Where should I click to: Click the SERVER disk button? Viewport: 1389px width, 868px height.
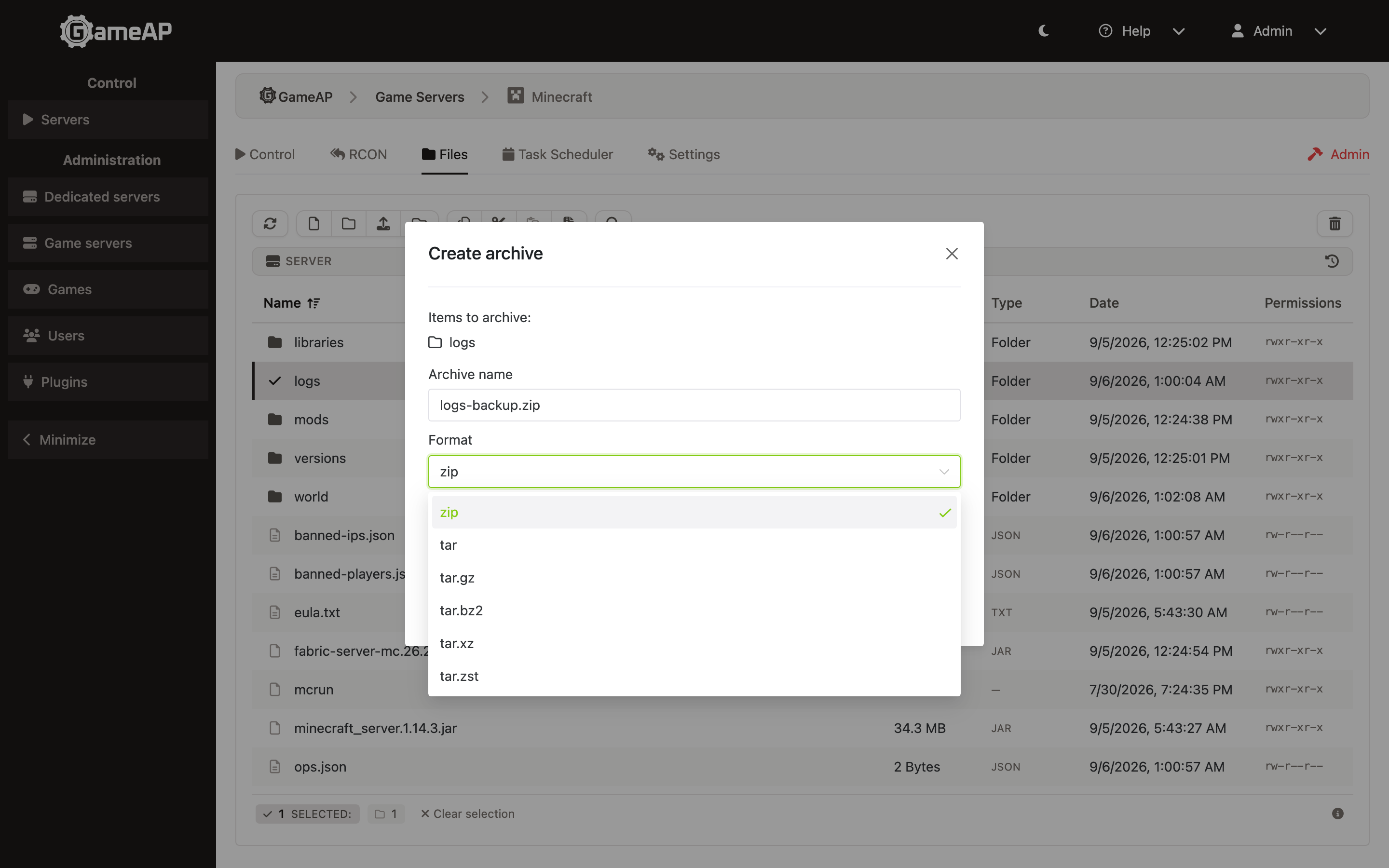point(299,261)
